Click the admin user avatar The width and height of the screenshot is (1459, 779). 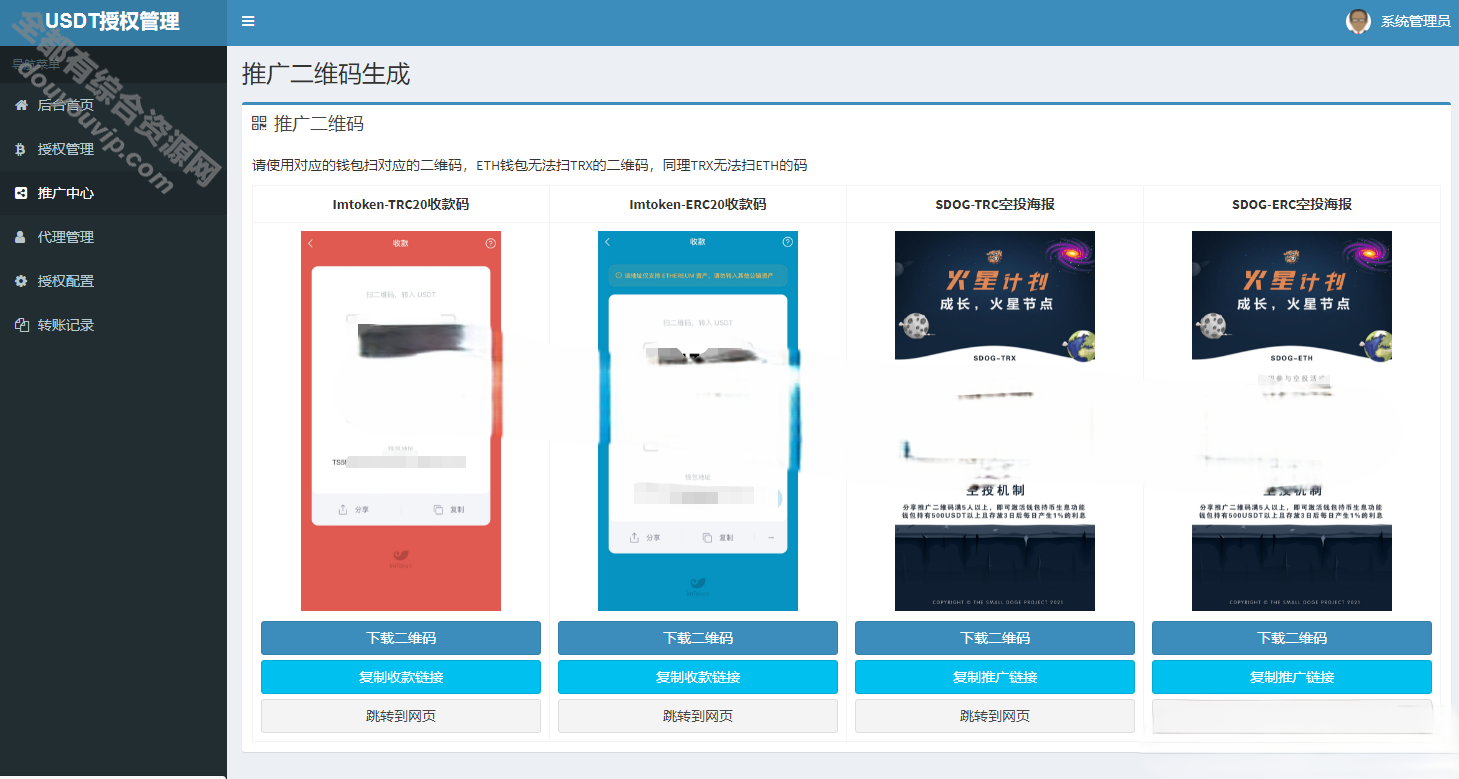tap(1358, 21)
